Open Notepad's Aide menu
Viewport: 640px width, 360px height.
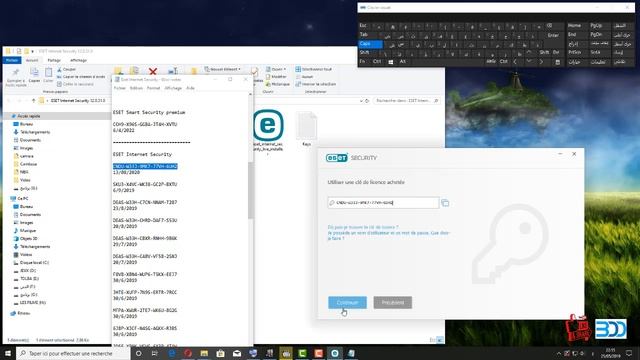[190, 88]
